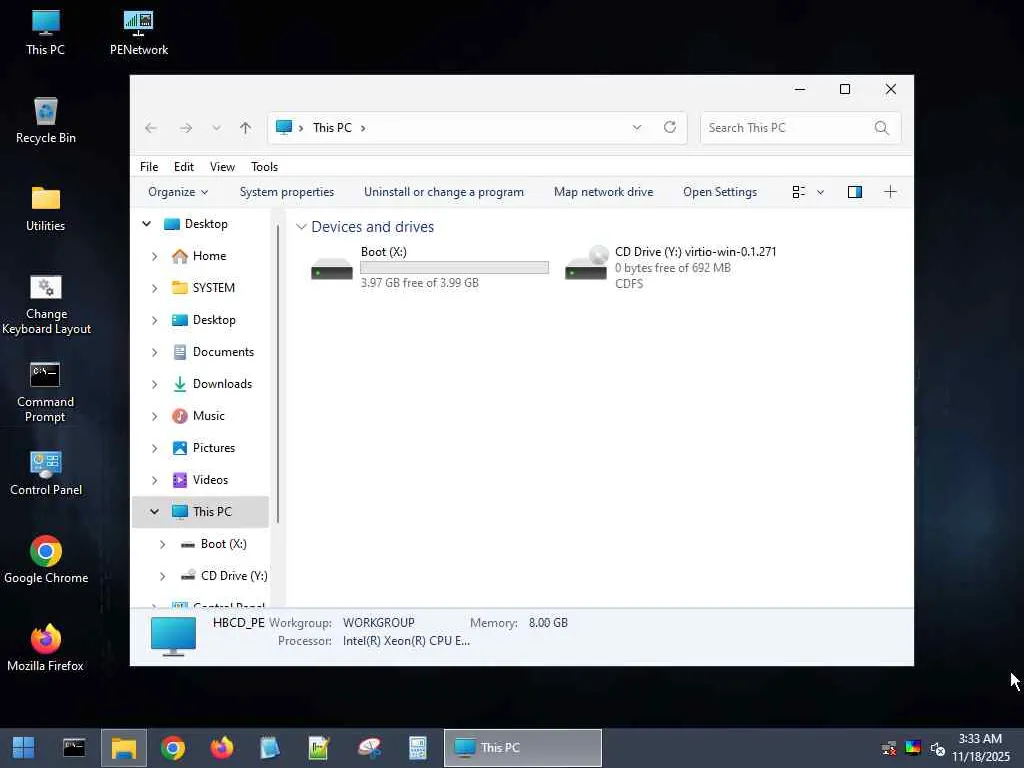
Task: Expand the Documents tree node
Action: pyautogui.click(x=155, y=352)
